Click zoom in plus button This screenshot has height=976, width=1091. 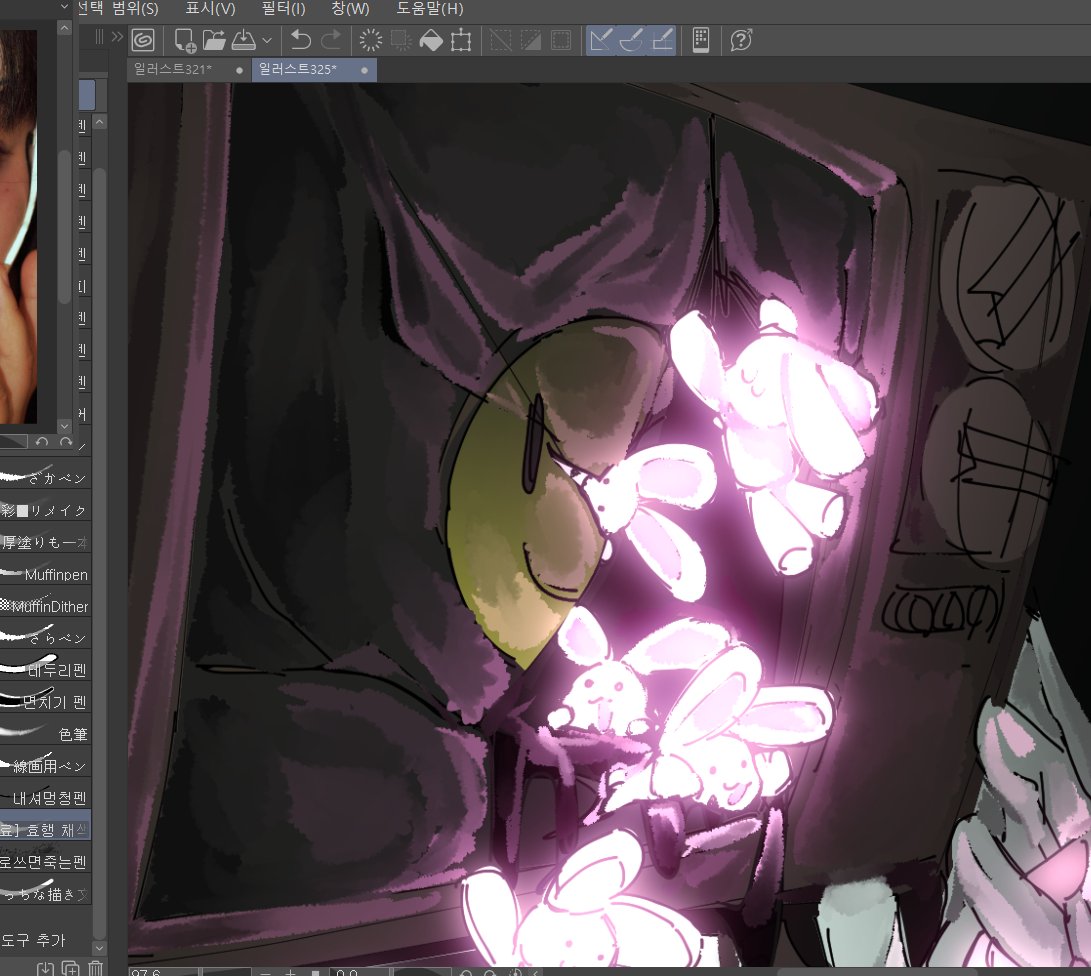290,973
